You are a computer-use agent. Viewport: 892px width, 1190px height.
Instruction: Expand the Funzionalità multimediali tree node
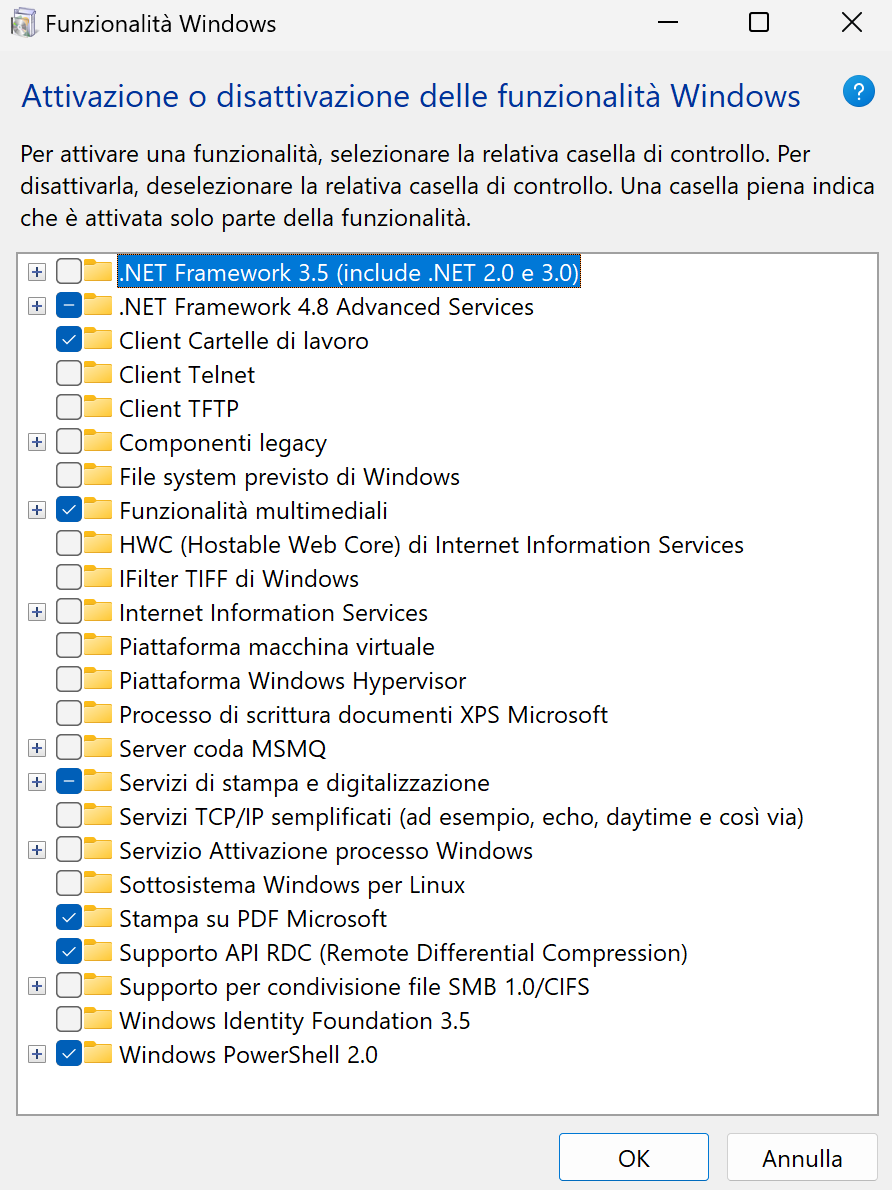pos(37,511)
